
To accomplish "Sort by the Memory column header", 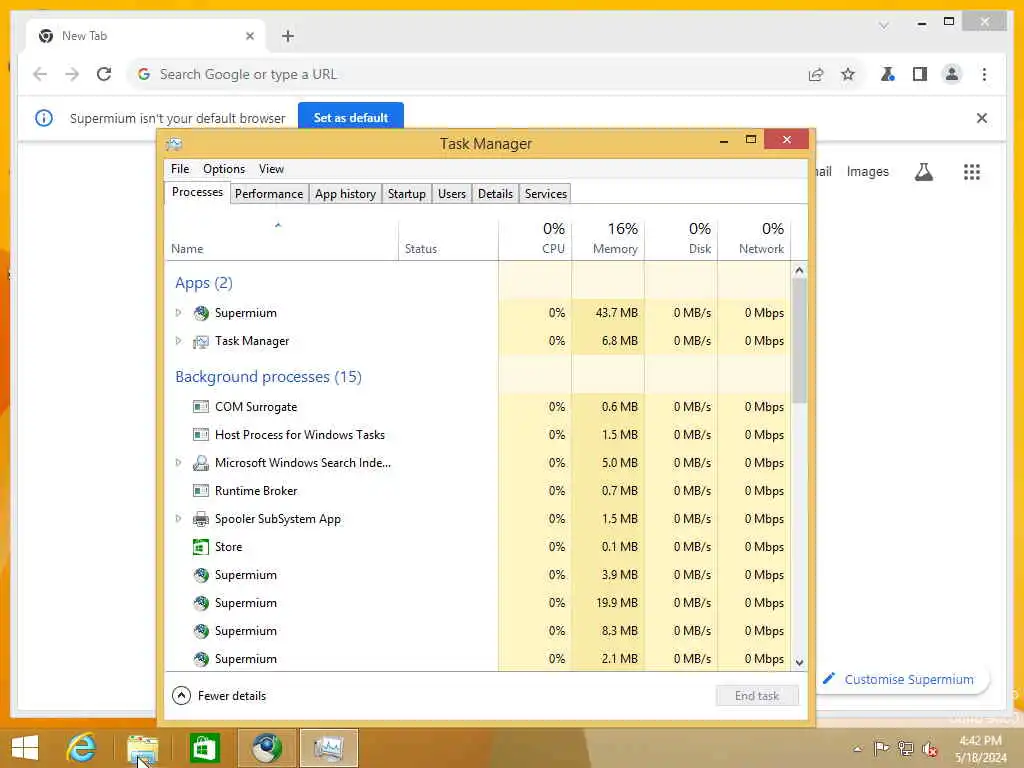I will [x=608, y=240].
